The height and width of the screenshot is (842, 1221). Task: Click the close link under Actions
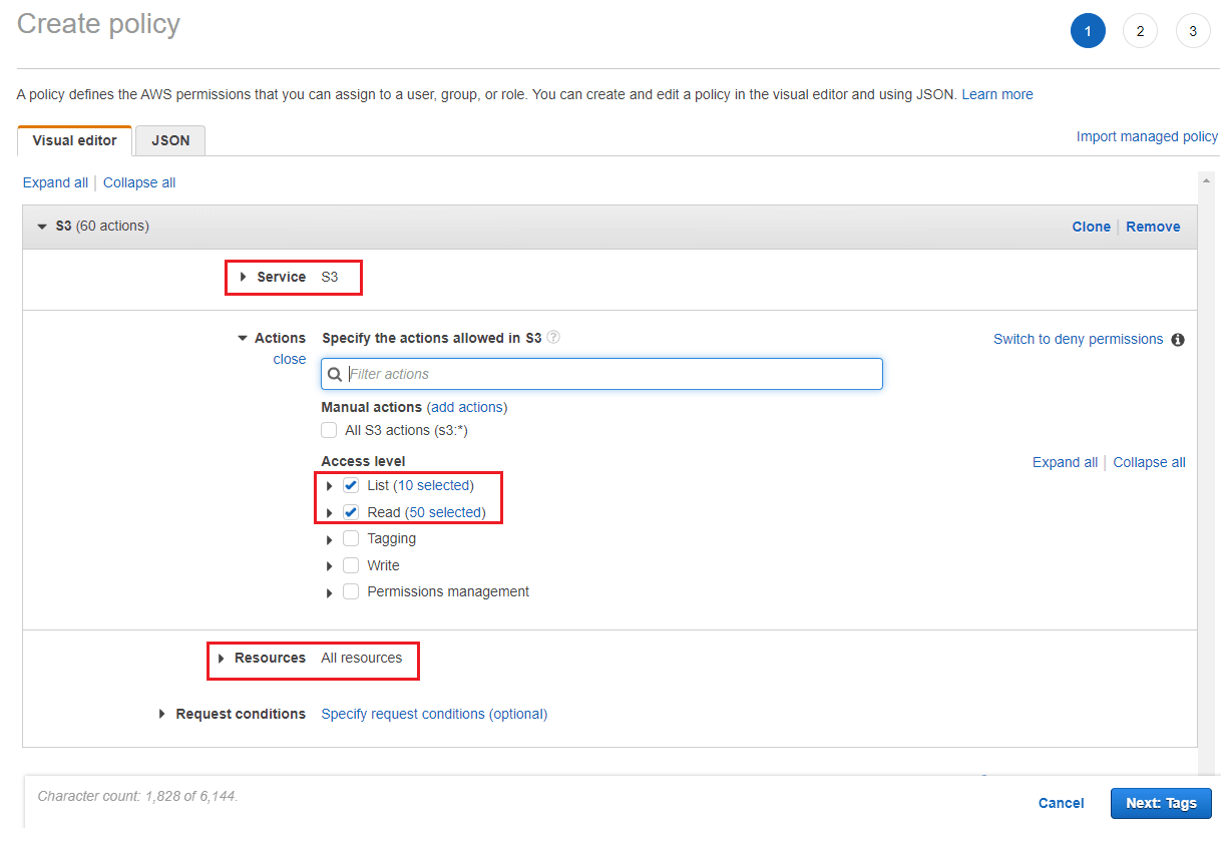(x=290, y=359)
